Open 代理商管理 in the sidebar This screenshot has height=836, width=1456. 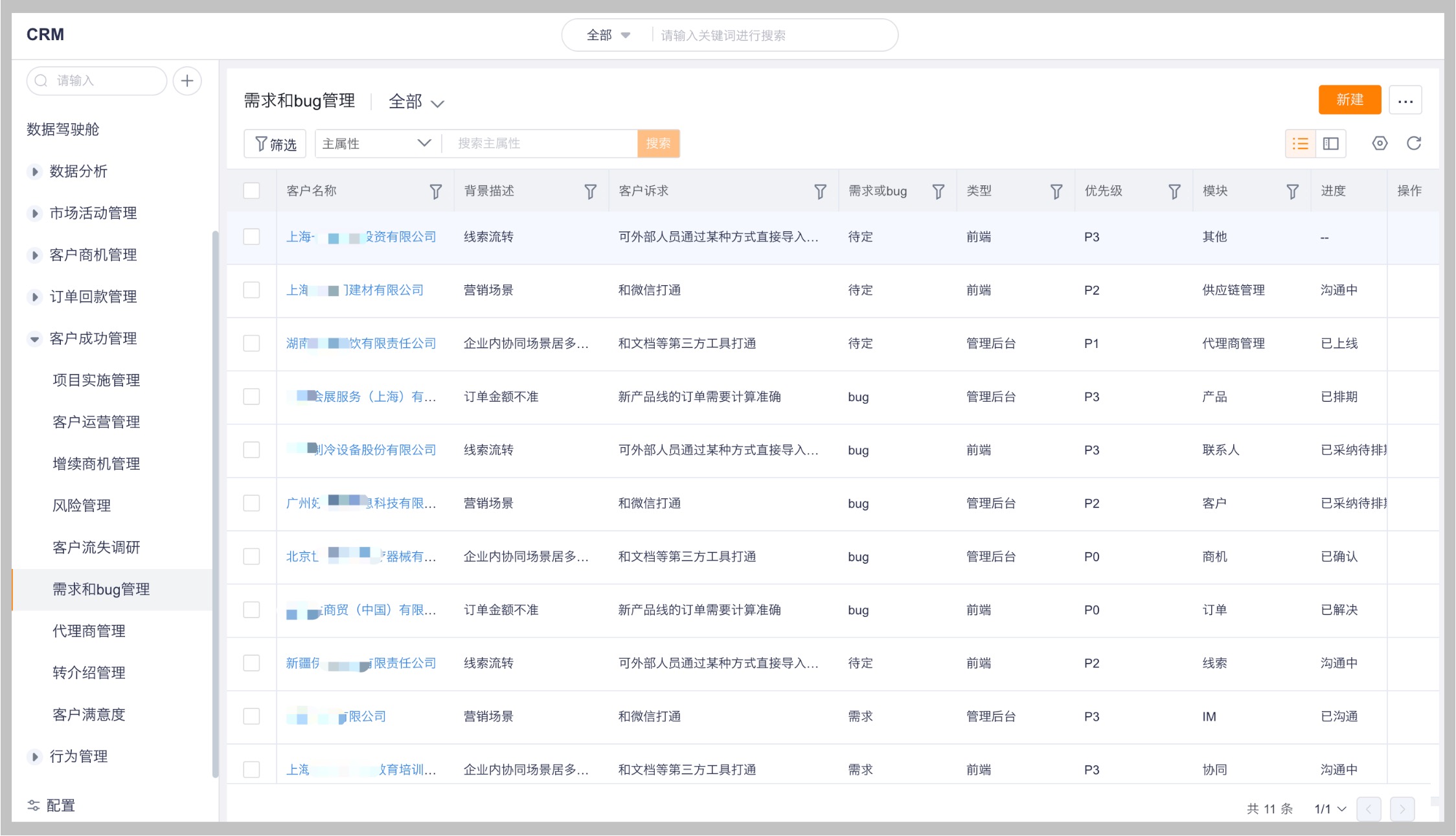[89, 631]
